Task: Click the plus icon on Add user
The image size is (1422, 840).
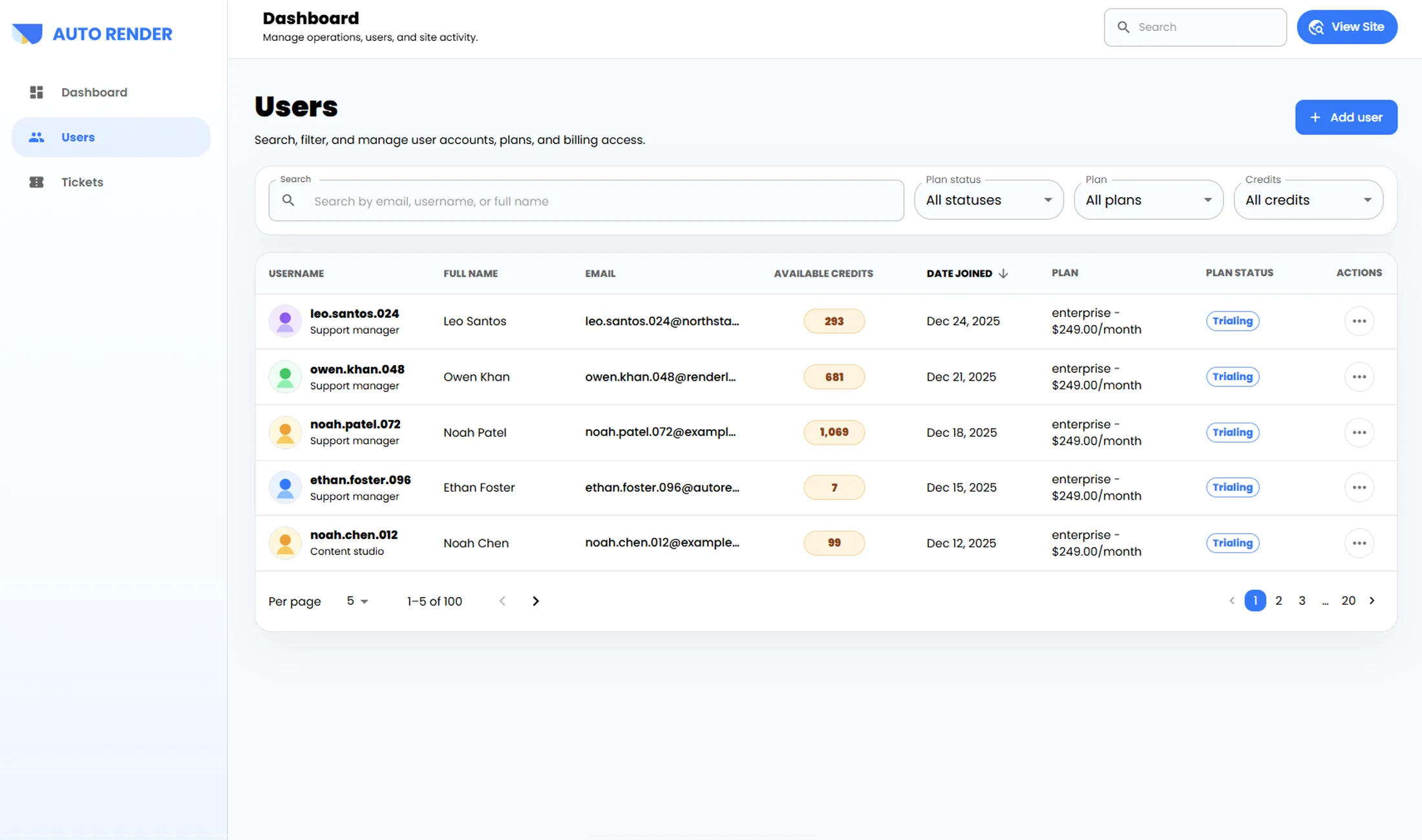Action: coord(1315,117)
